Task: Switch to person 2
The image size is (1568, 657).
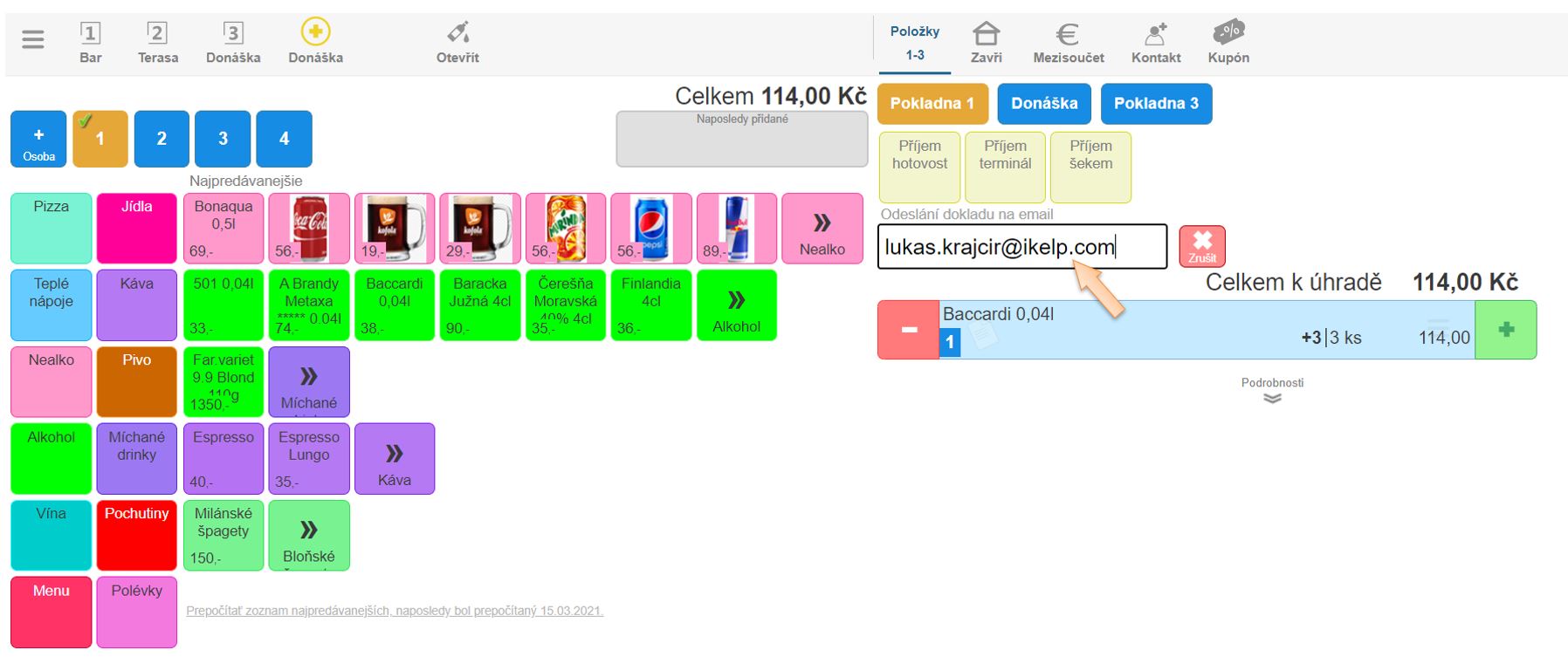Action: [162, 139]
